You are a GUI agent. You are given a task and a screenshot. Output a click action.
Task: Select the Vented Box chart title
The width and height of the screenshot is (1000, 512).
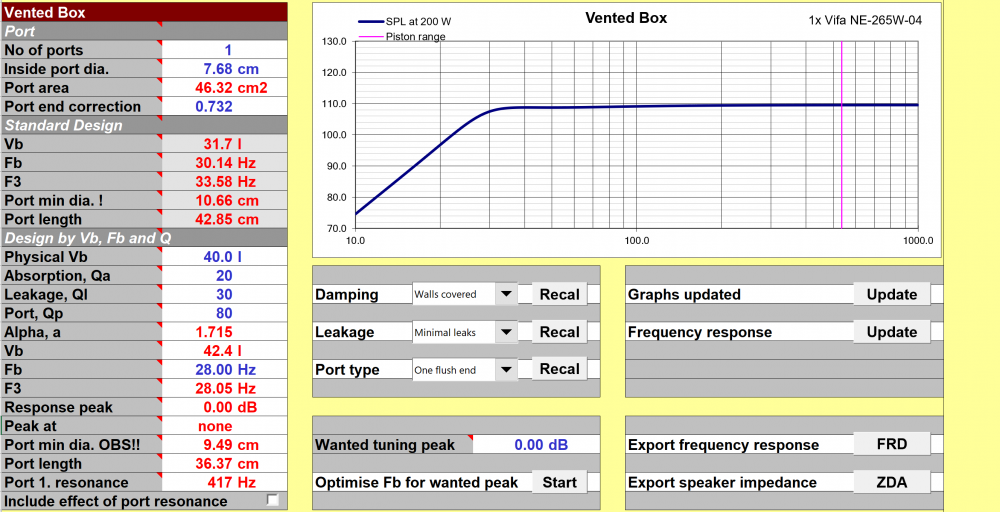(x=626, y=18)
